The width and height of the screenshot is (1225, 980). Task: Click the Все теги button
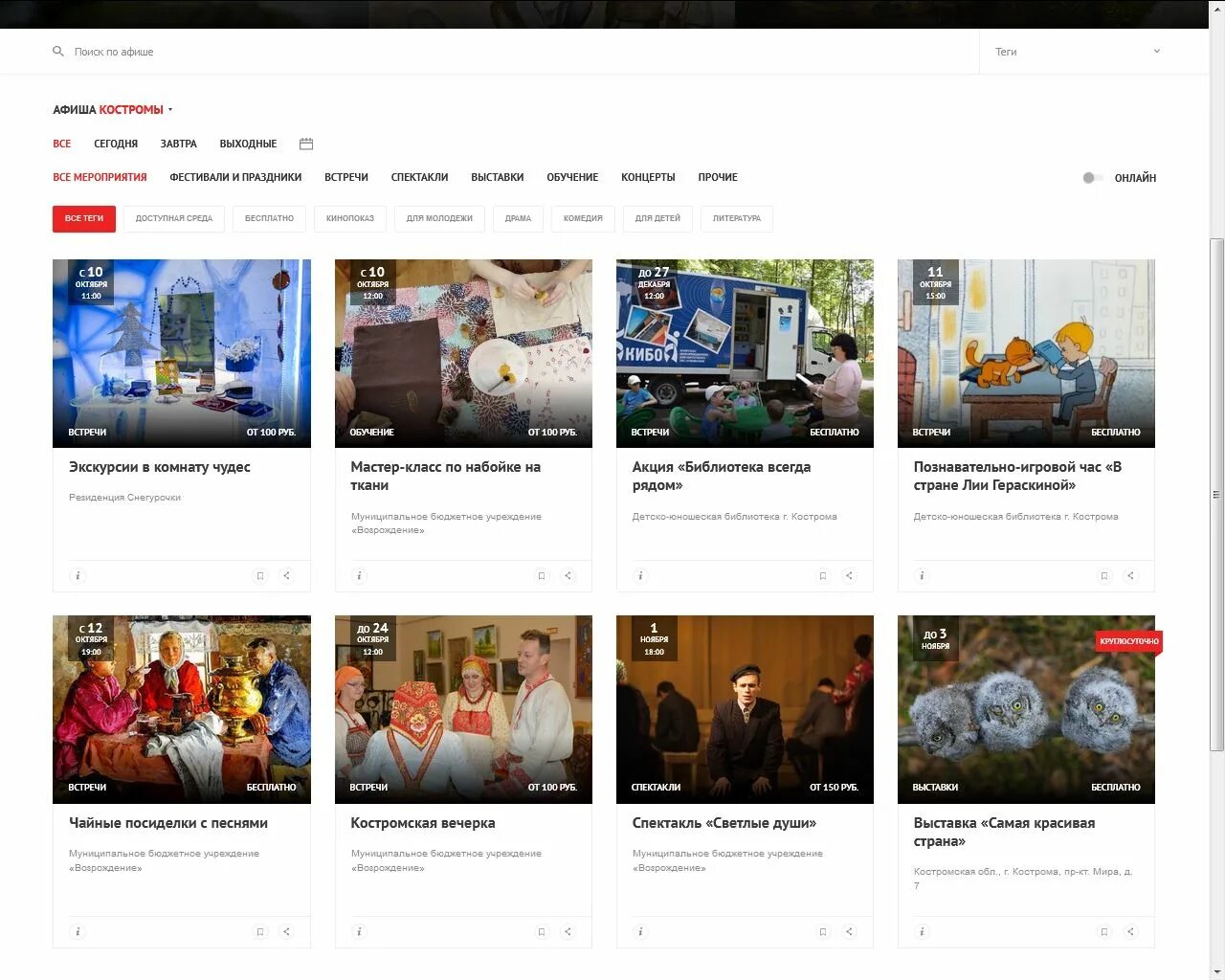pos(84,218)
